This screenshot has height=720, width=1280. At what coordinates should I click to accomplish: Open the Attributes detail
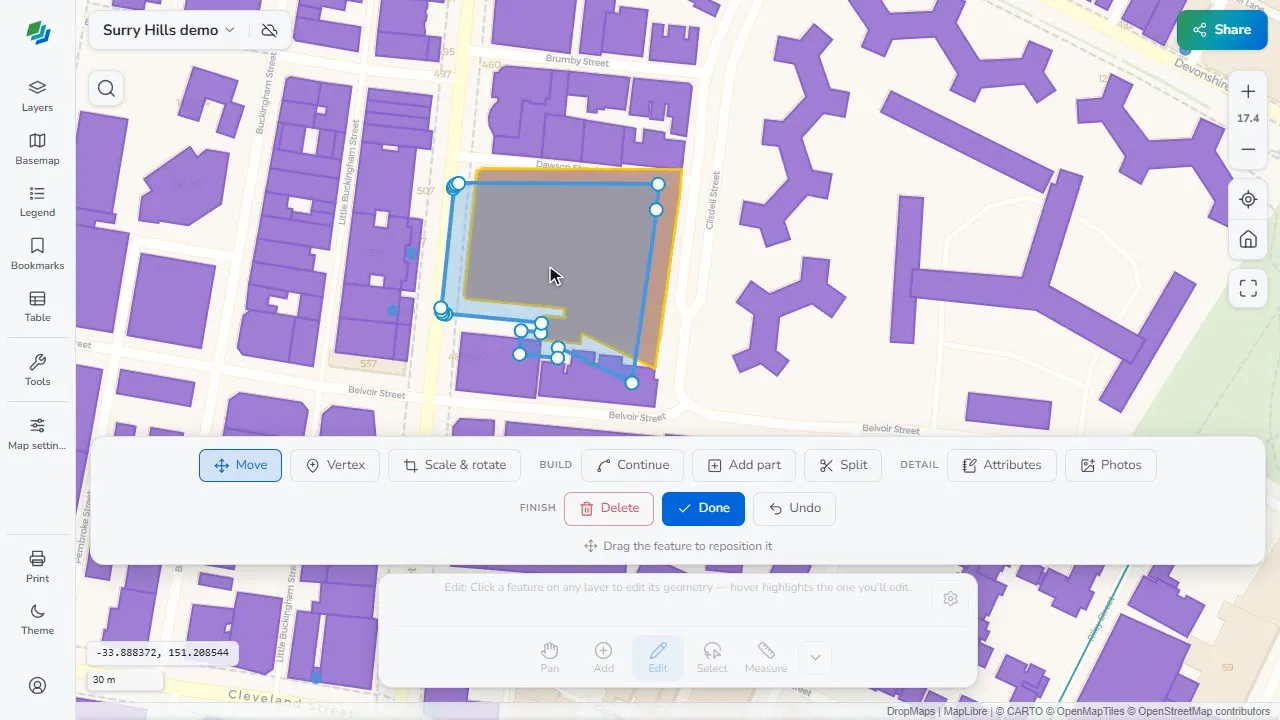click(1001, 465)
